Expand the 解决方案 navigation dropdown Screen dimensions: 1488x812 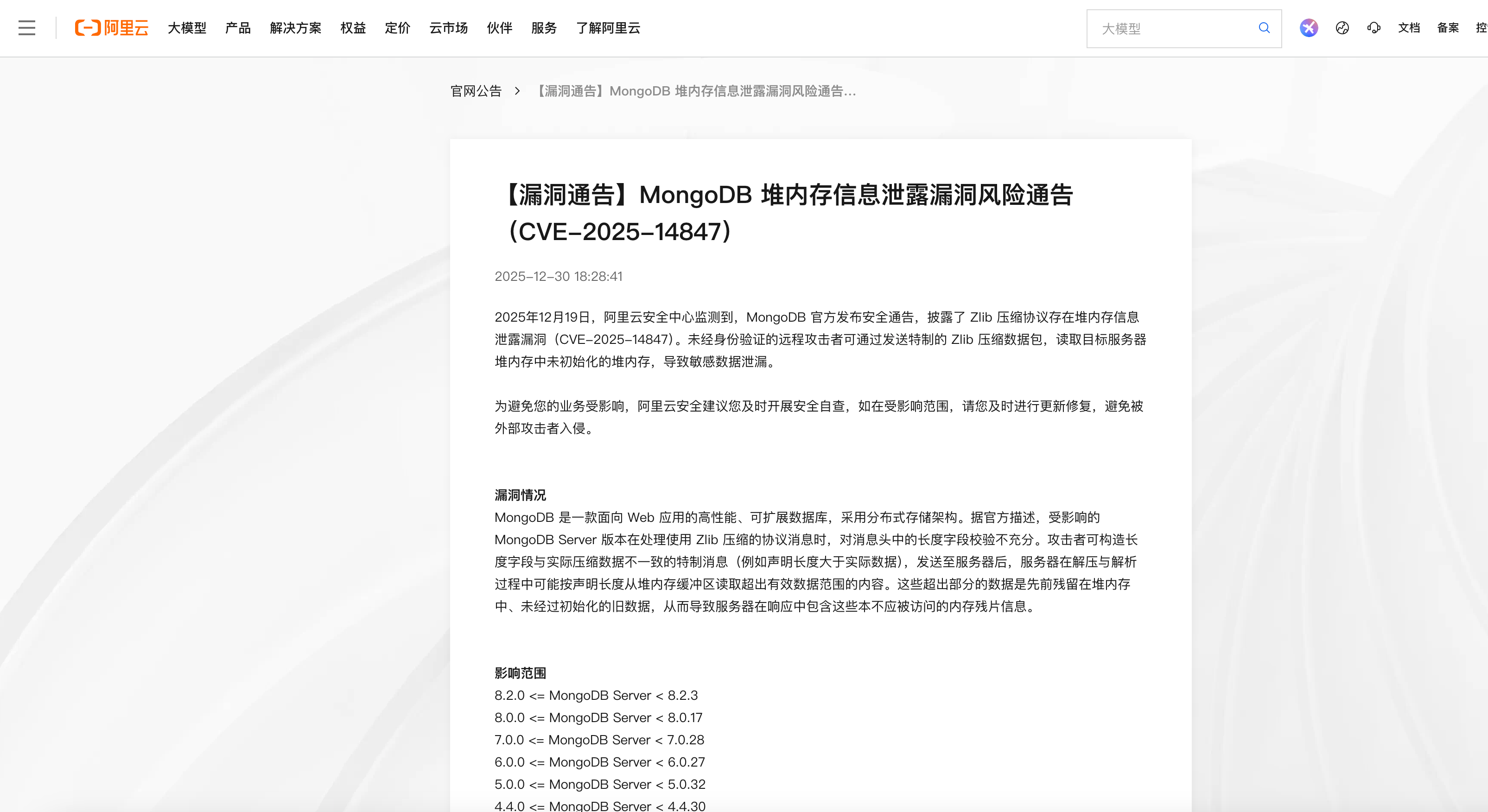(295, 28)
